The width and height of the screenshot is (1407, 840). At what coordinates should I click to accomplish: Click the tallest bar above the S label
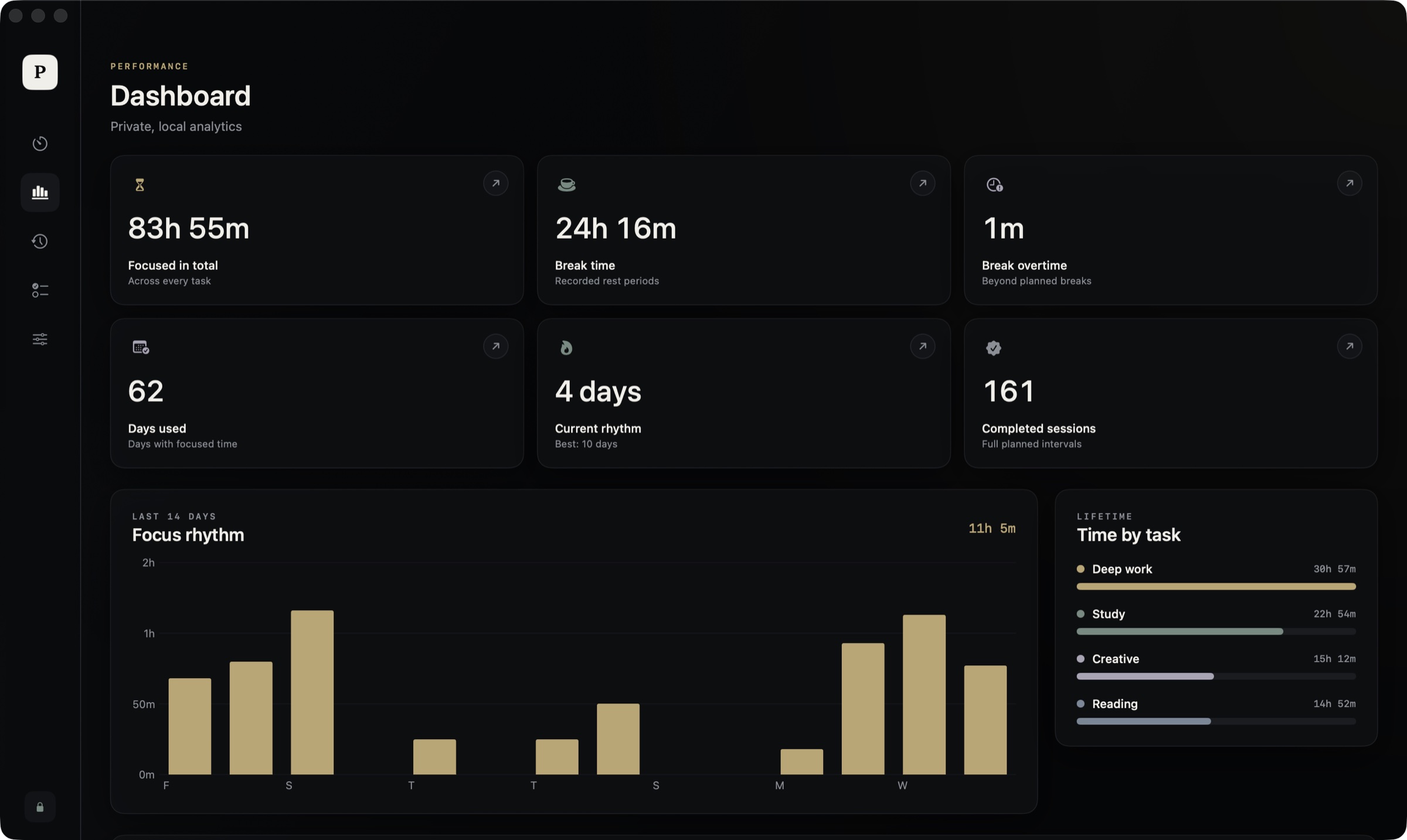[x=312, y=692]
